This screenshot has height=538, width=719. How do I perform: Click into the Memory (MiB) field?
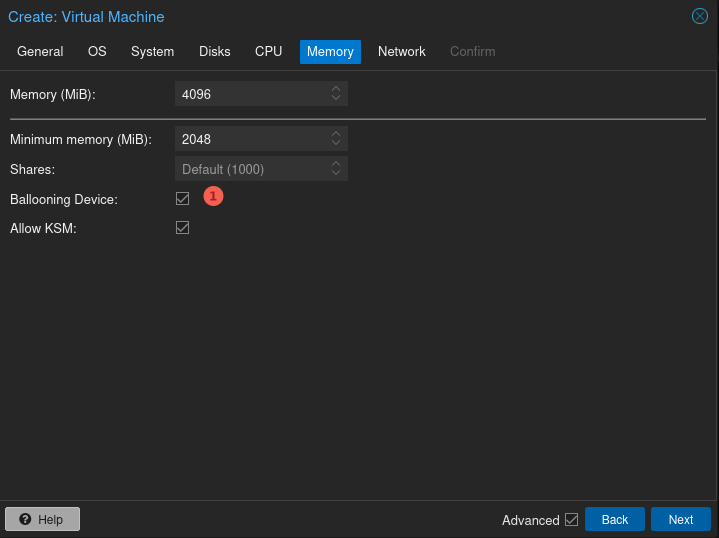[x=250, y=94]
